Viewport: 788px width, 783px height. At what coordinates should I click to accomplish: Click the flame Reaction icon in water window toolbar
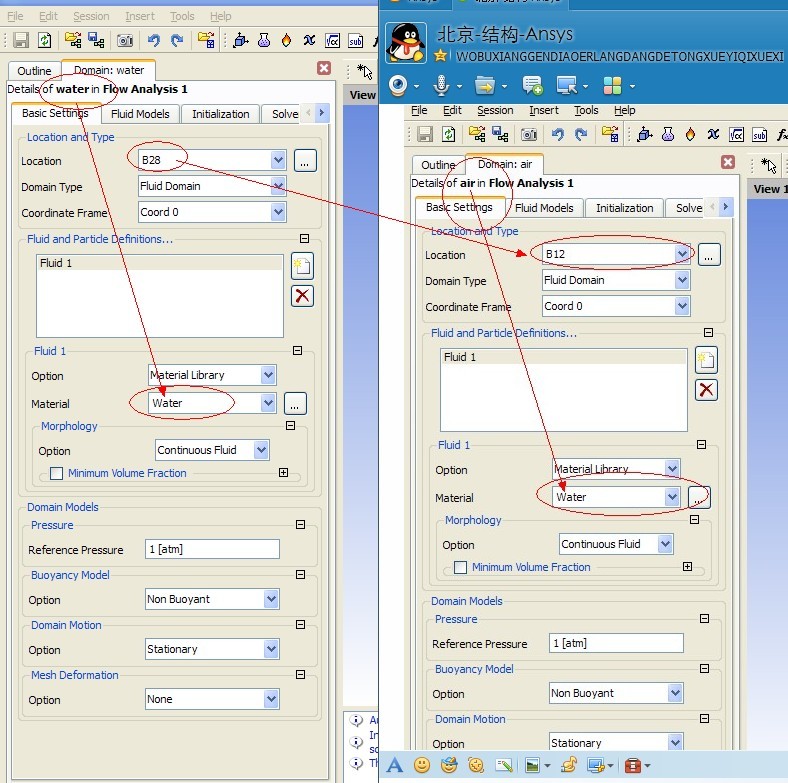286,40
